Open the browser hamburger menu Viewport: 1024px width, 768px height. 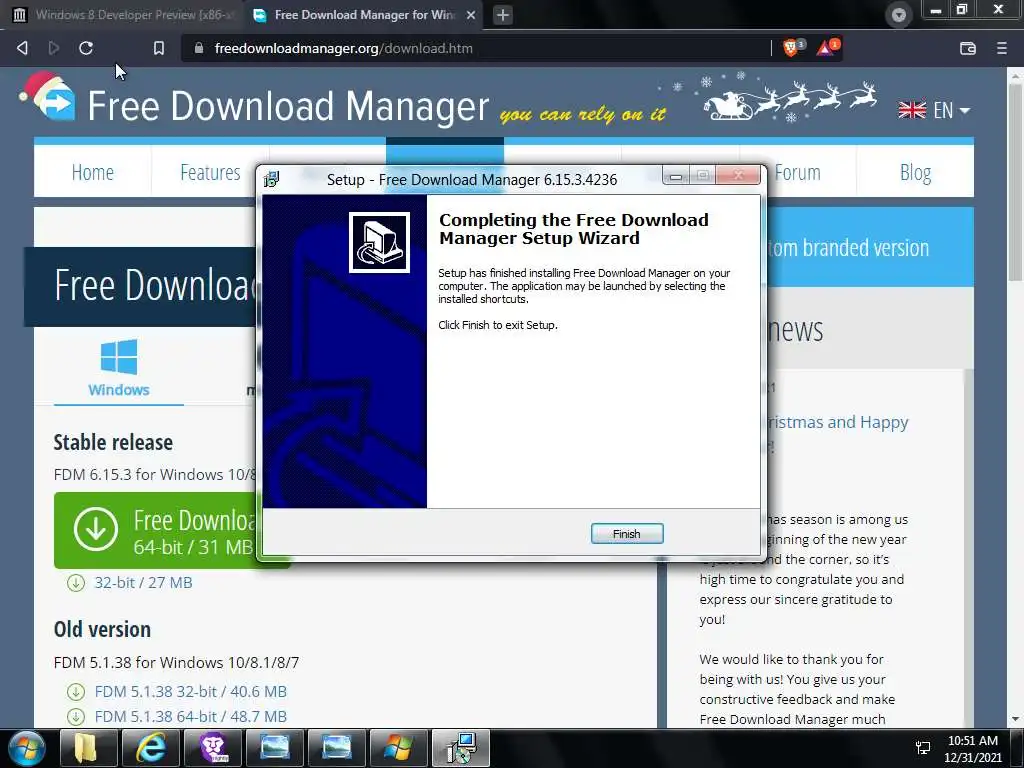1001,48
